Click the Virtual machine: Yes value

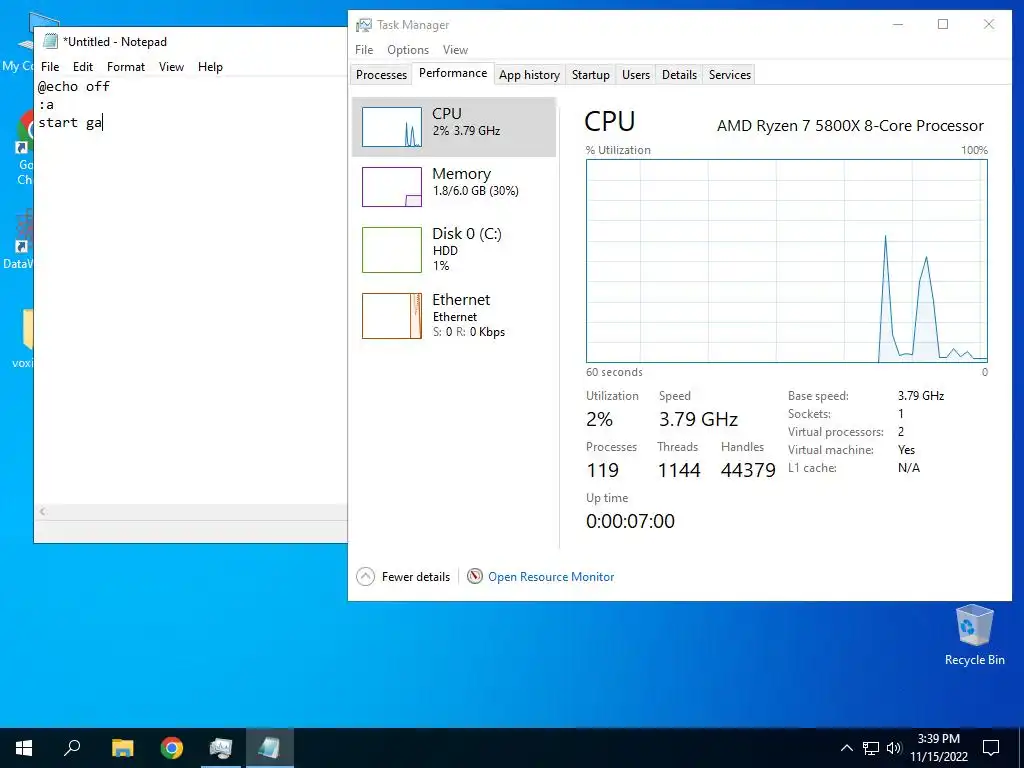(906, 450)
